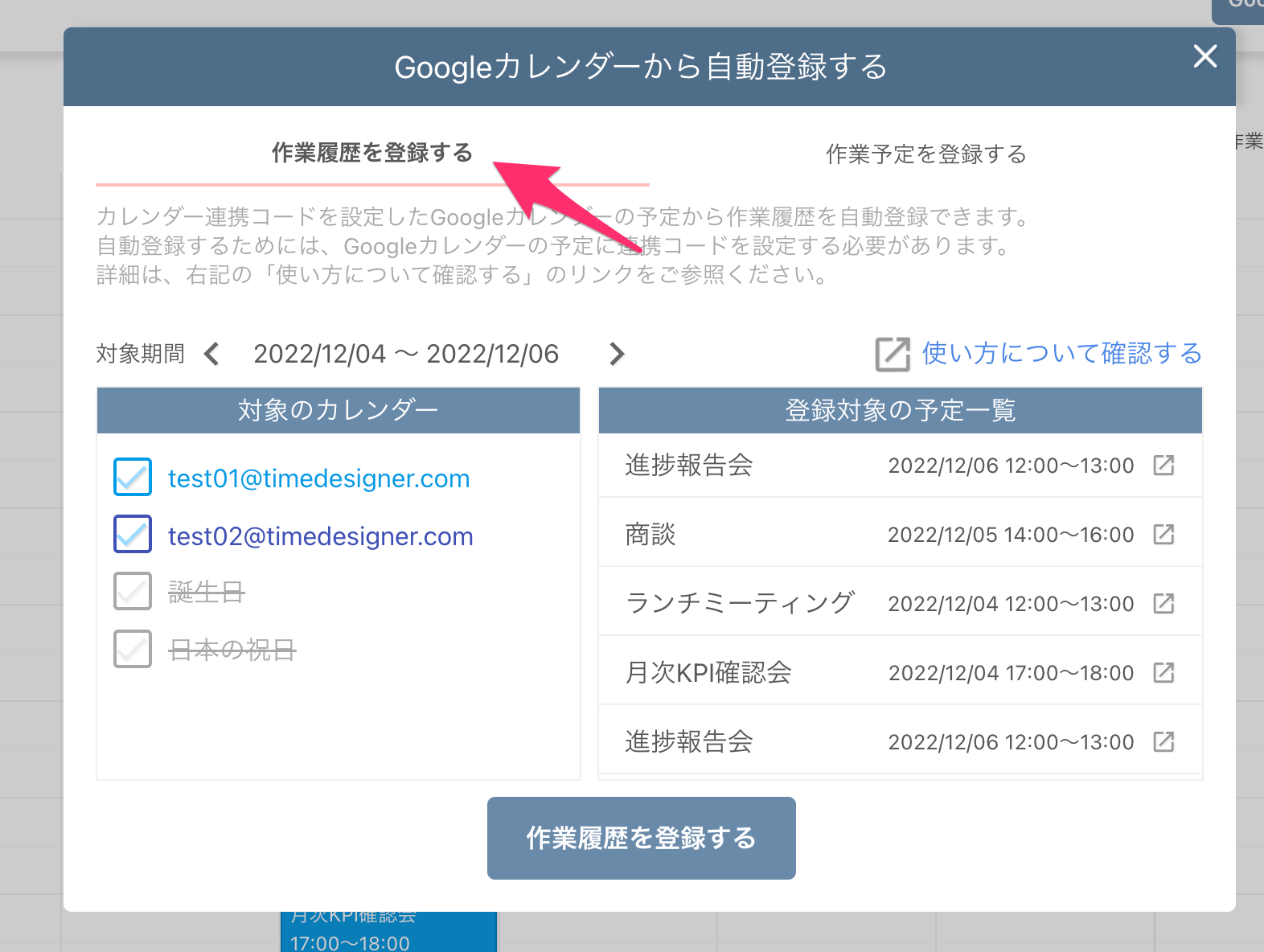The height and width of the screenshot is (952, 1264).
Task: Click the 登録対象の予定一覧 panel header
Action: coord(901,410)
